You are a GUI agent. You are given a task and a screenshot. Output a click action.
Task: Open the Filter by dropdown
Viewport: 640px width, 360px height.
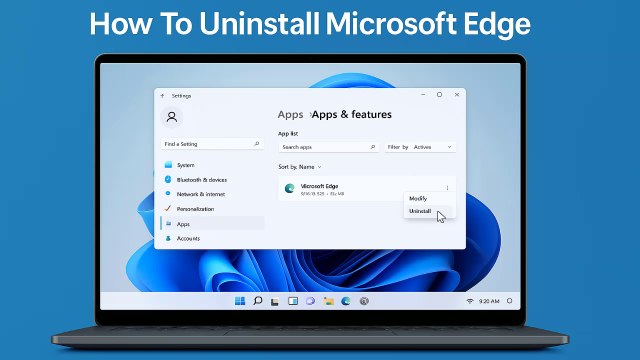[420, 147]
